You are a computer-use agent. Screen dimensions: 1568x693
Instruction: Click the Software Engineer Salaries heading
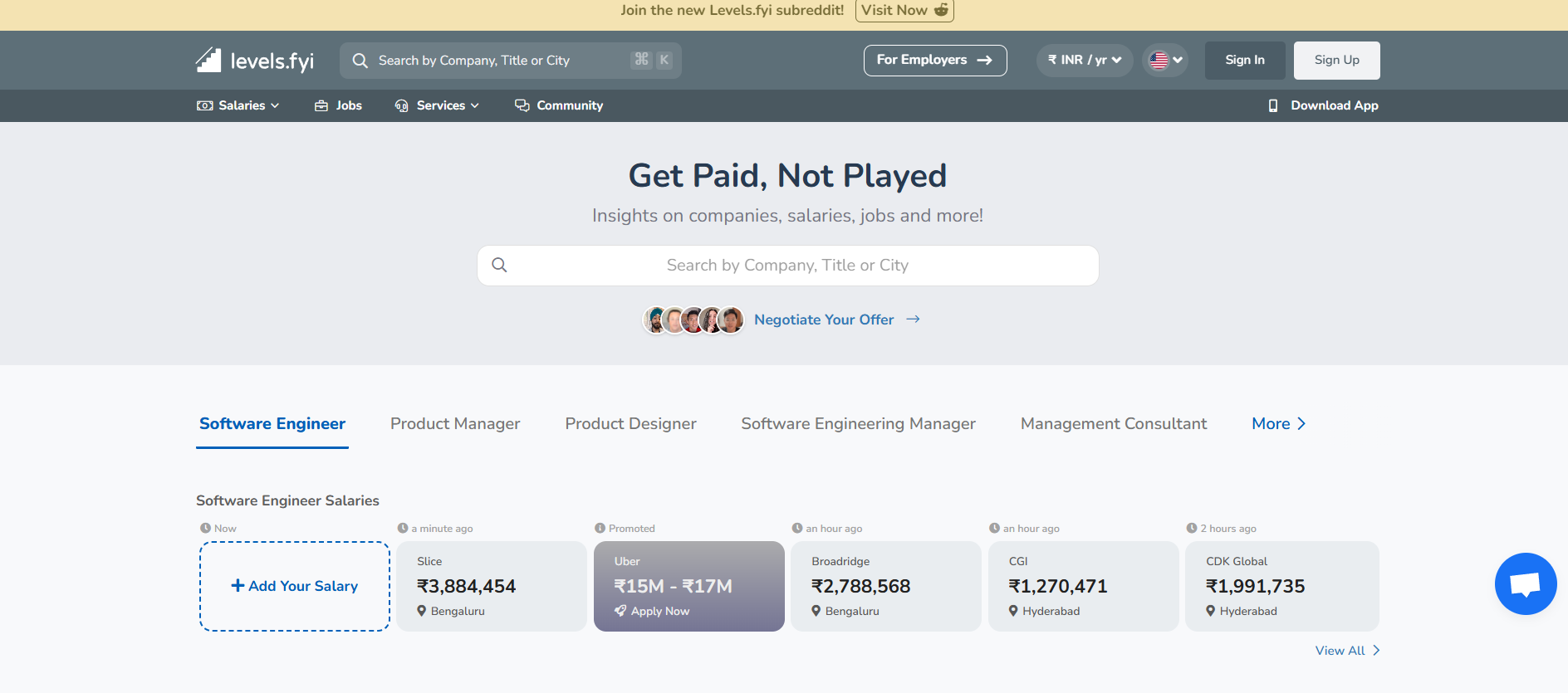point(287,500)
